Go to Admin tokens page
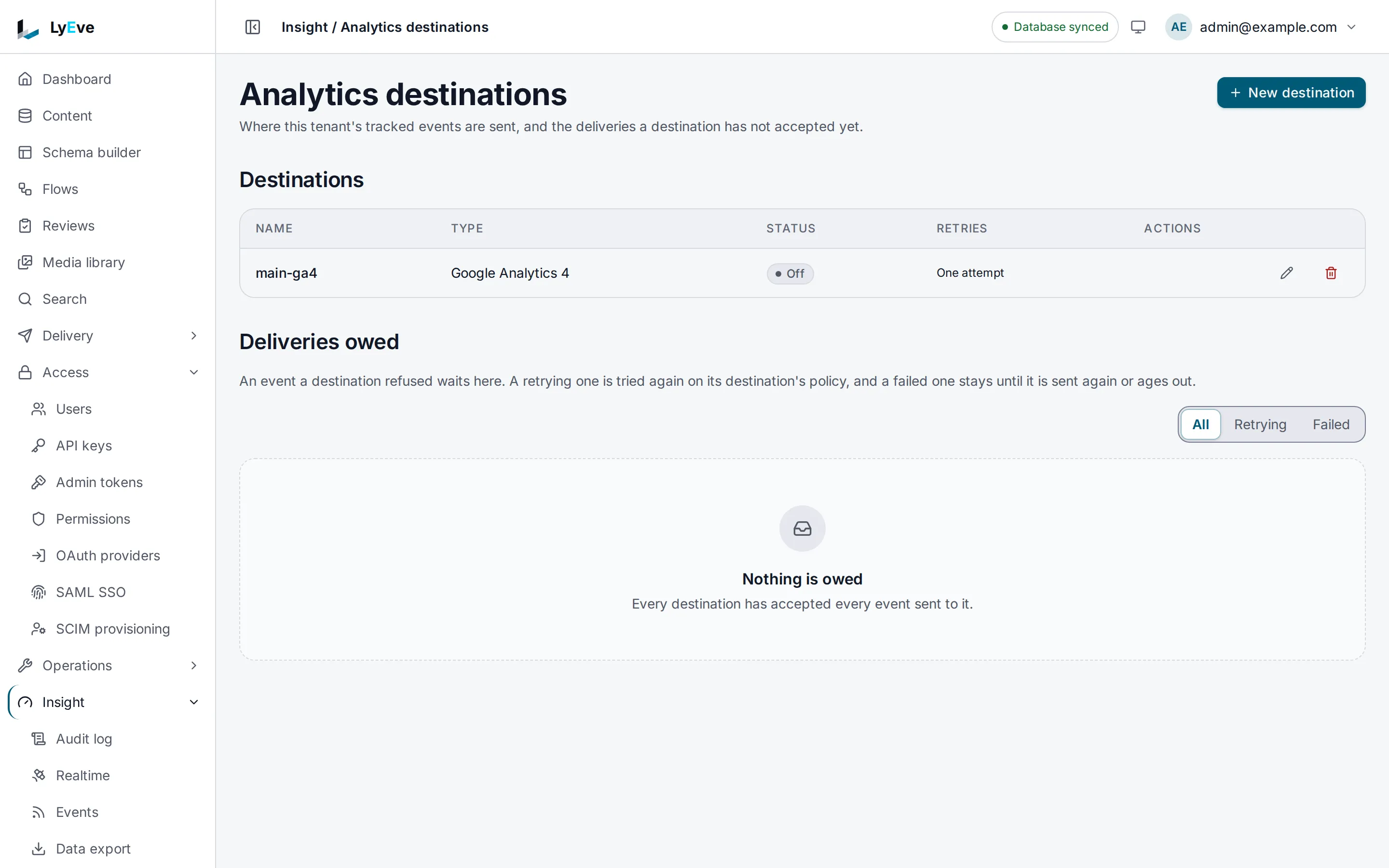Image resolution: width=1389 pixels, height=868 pixels. tap(108, 482)
